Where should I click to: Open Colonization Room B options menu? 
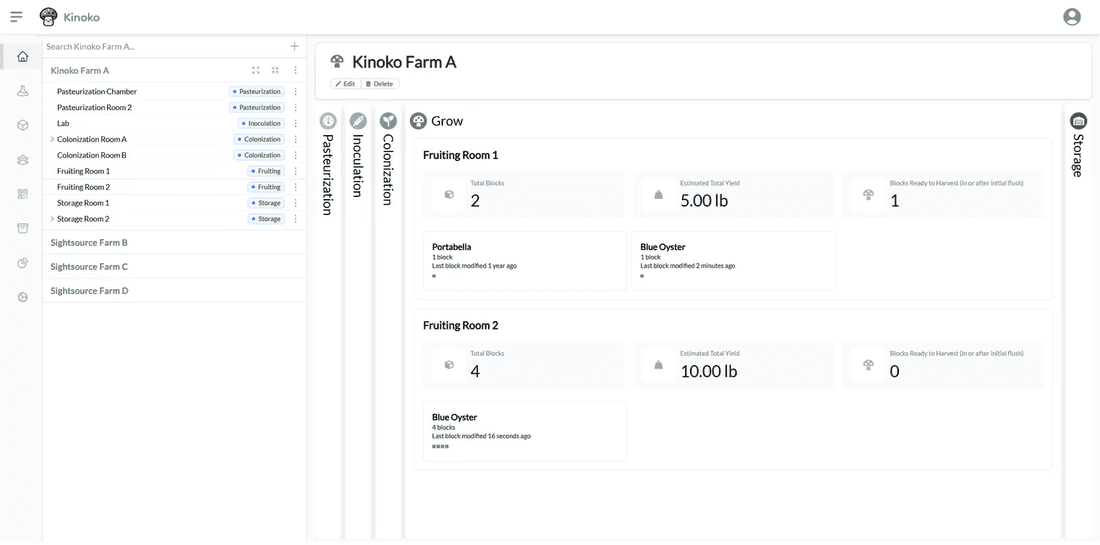coord(295,155)
